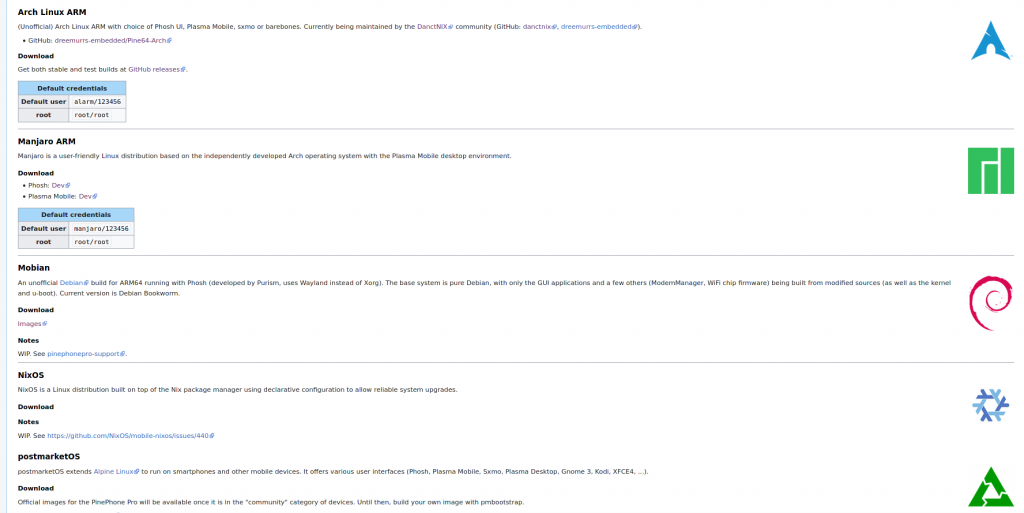Open the DanctNIX community link
The height and width of the screenshot is (513, 1024).
(434, 26)
